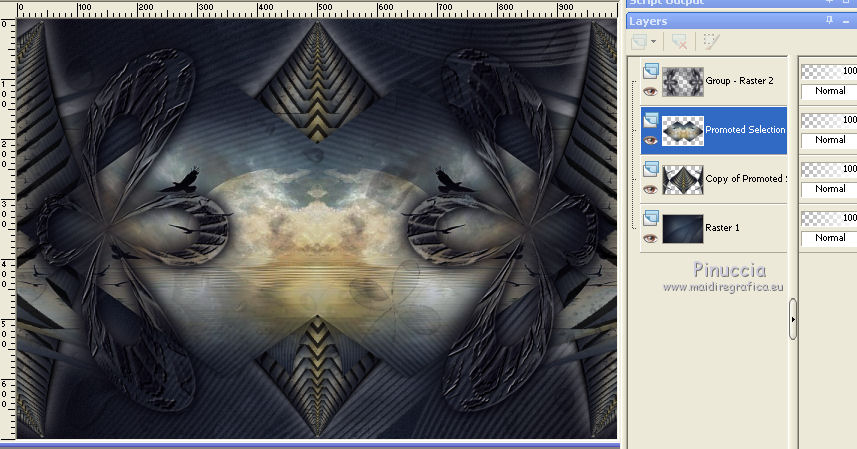This screenshot has width=857, height=449.
Task: Toggle the eye of Raster 1 layer
Action: (650, 238)
